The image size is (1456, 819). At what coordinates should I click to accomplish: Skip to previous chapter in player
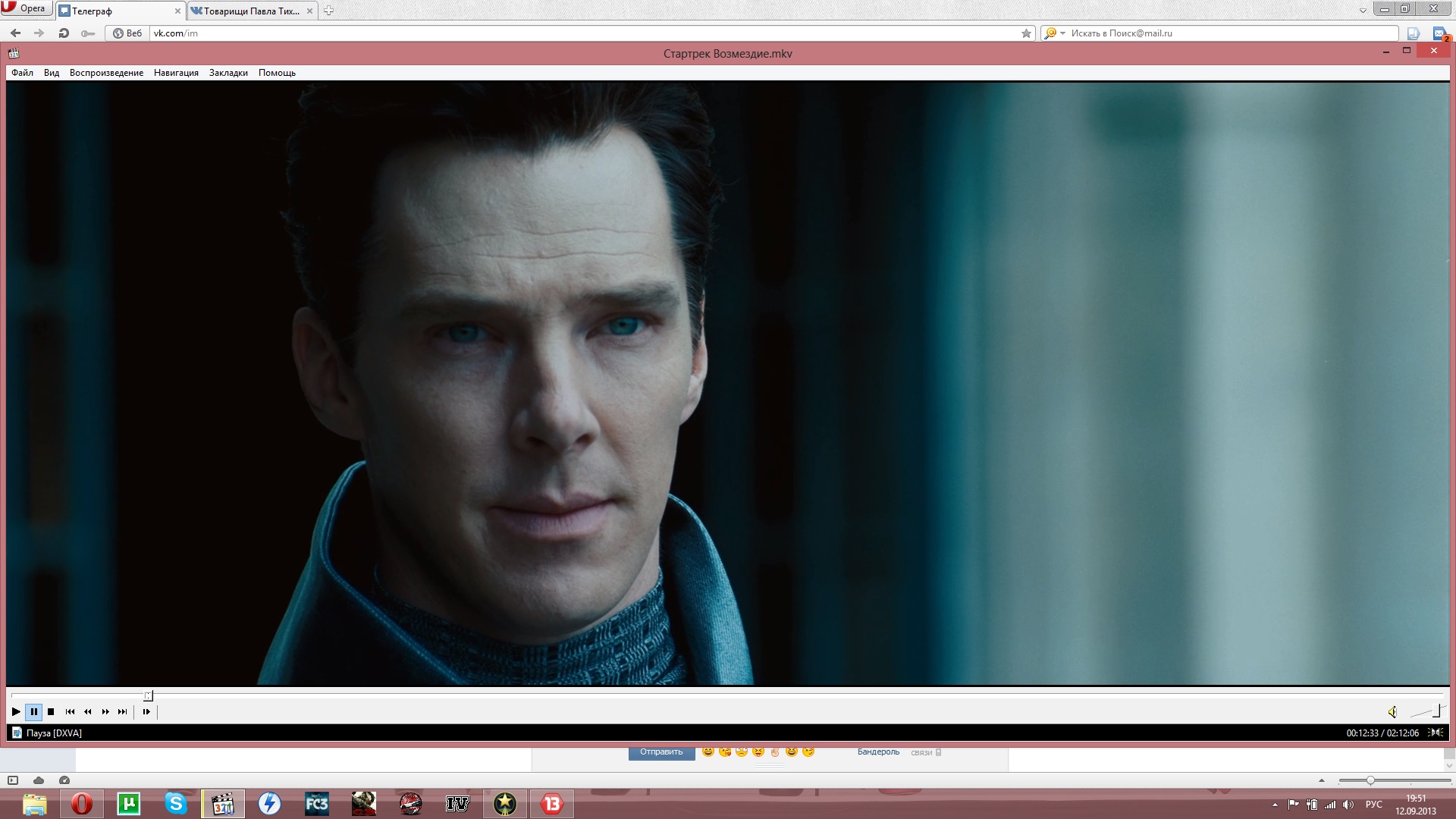pyautogui.click(x=70, y=711)
